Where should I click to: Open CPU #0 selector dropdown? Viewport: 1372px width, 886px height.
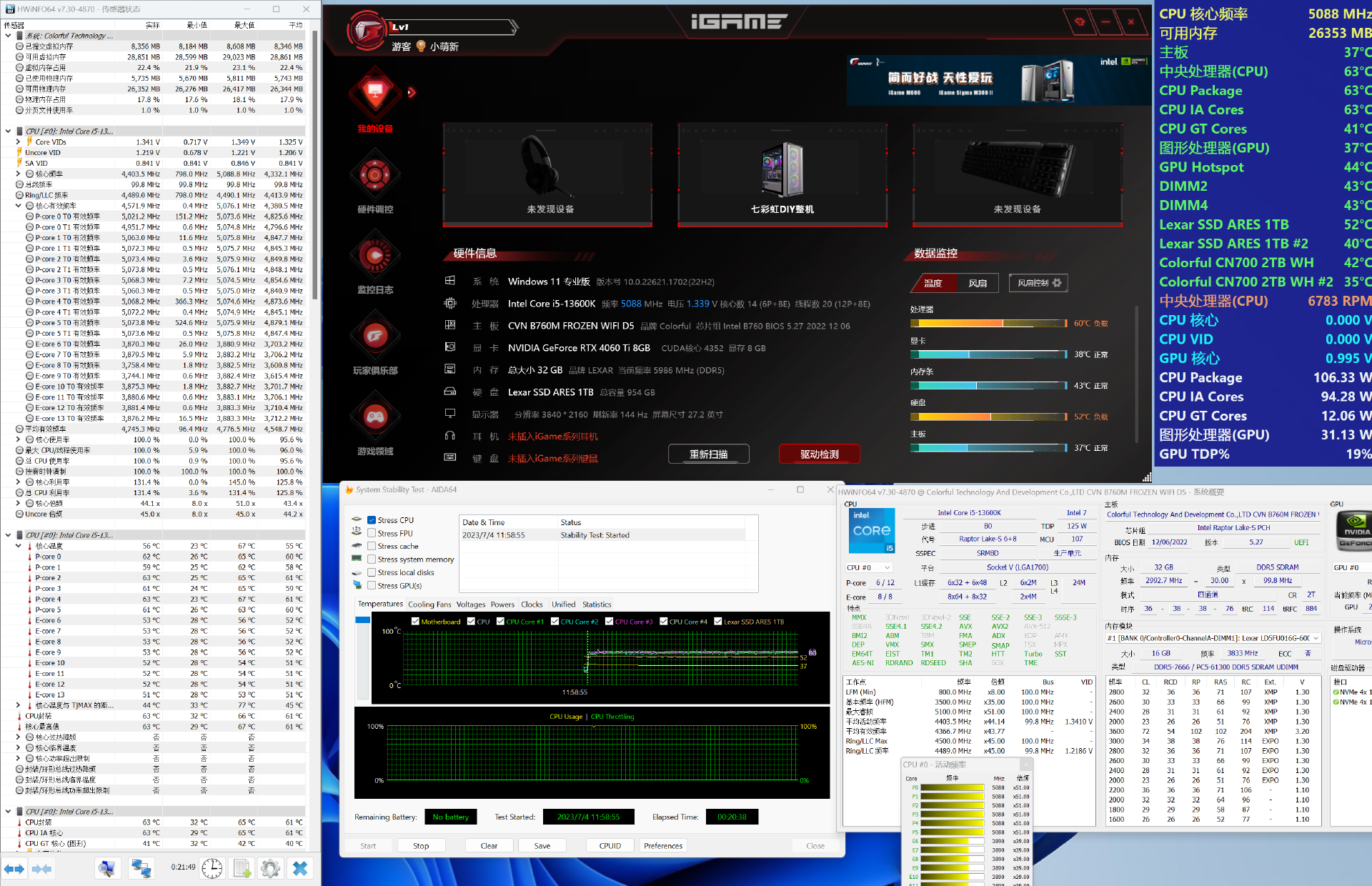pyautogui.click(x=868, y=567)
